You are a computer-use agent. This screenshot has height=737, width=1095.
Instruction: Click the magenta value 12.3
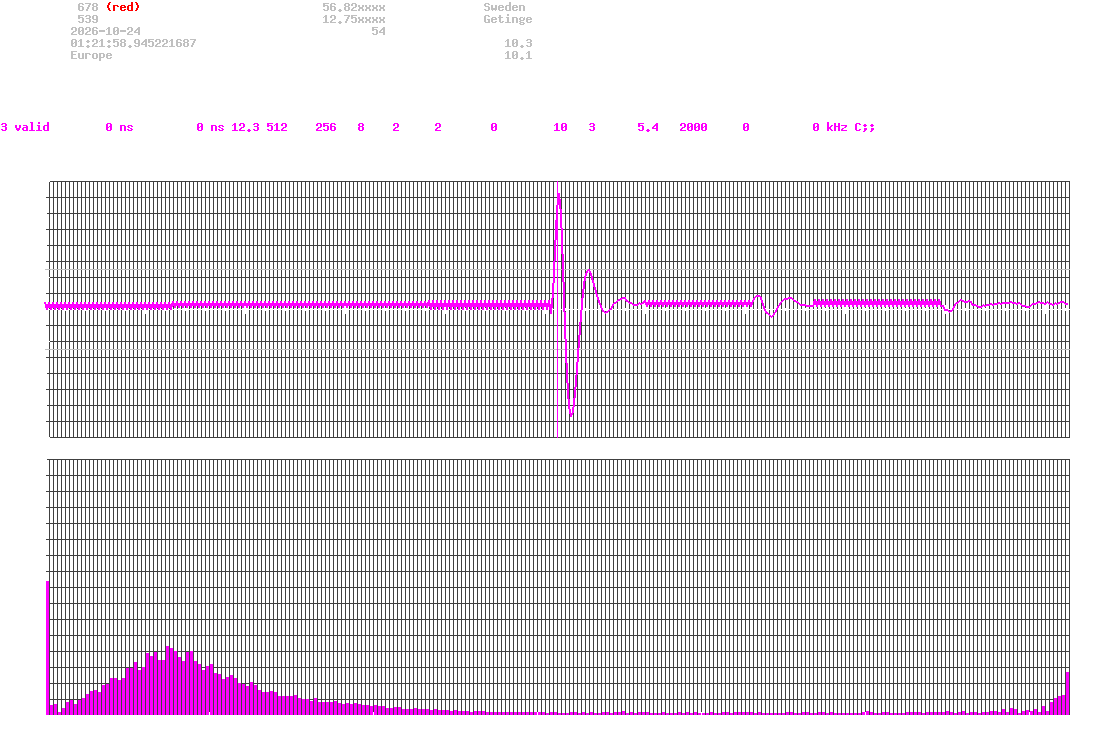[x=245, y=126]
